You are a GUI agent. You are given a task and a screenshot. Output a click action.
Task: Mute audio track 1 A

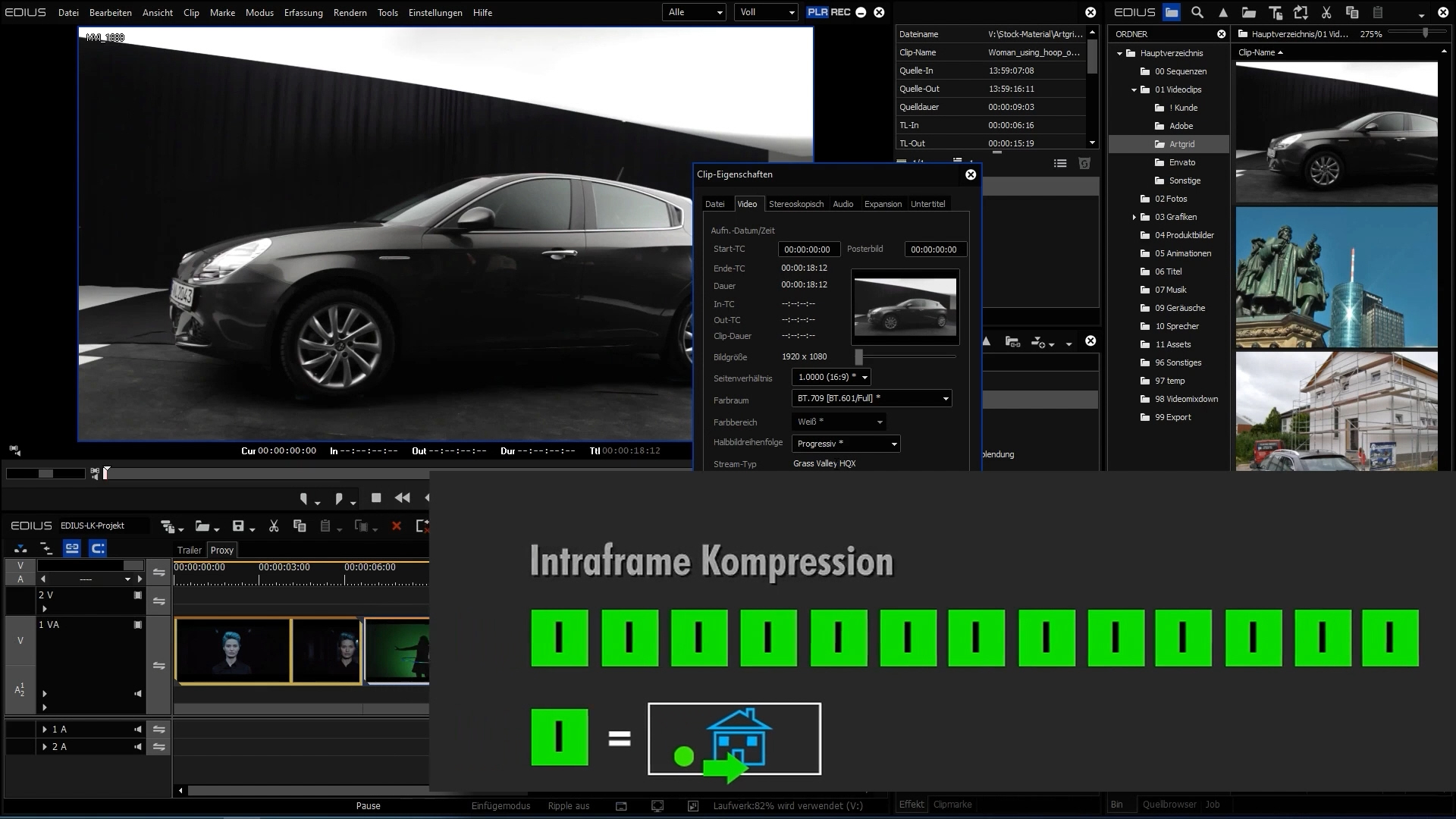tap(138, 730)
